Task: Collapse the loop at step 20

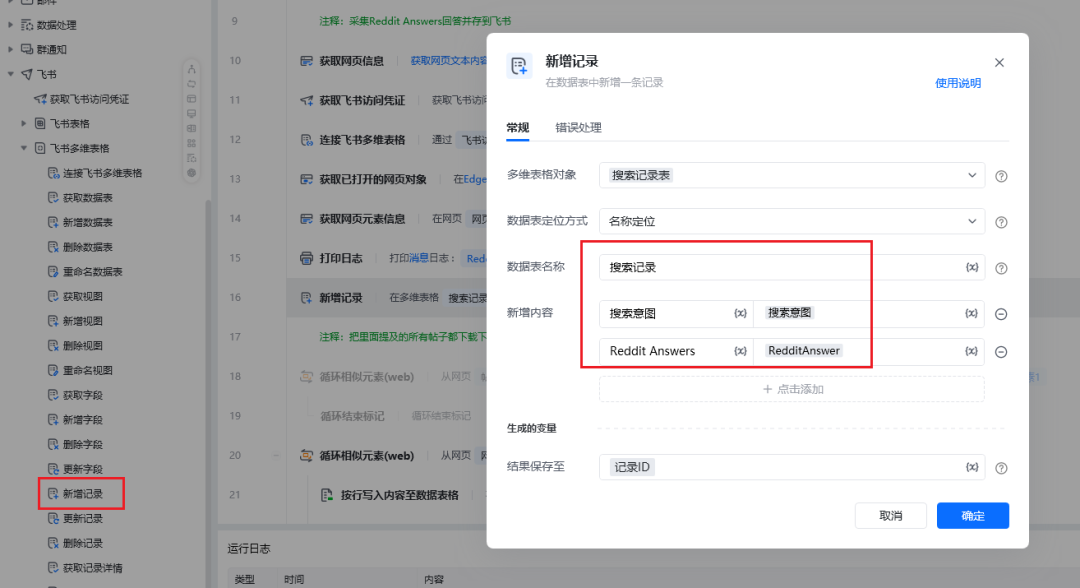Action: (276, 456)
